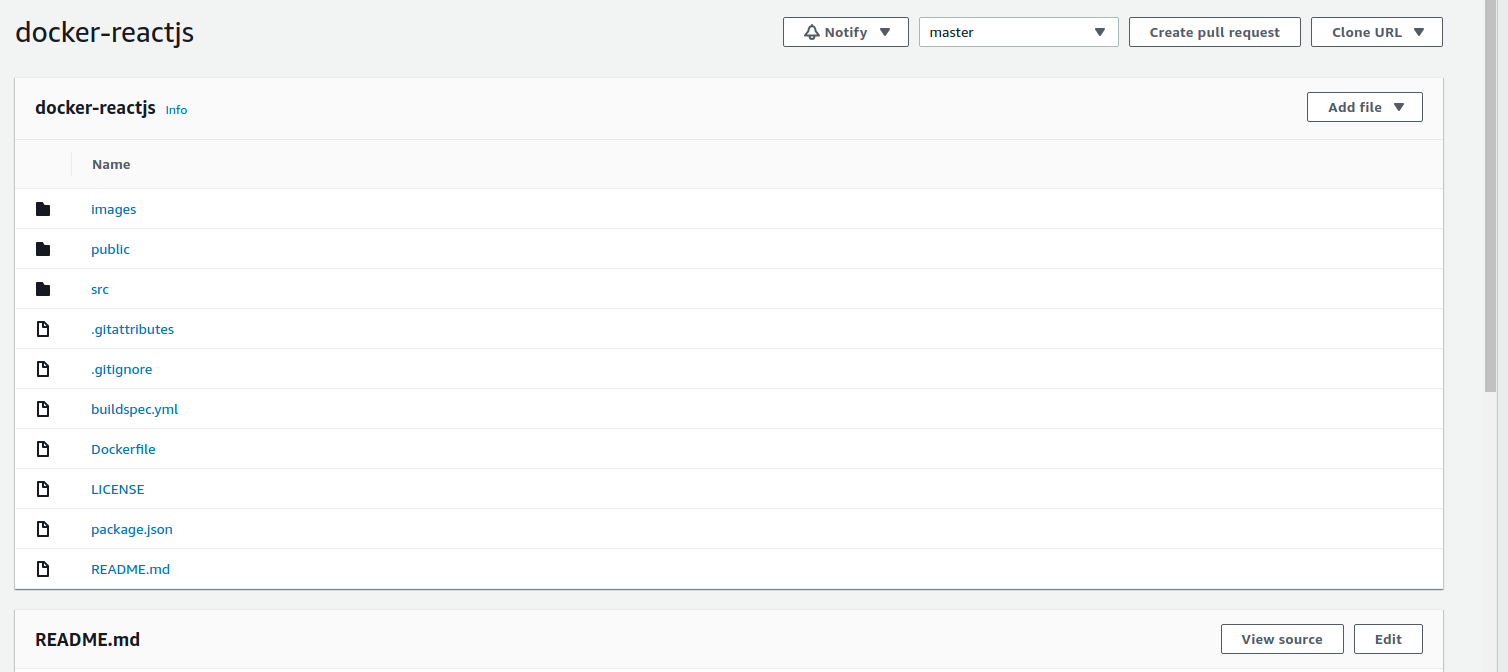Click the file icon beside package.json
Screen dimensions: 1508x672
coord(43,529)
